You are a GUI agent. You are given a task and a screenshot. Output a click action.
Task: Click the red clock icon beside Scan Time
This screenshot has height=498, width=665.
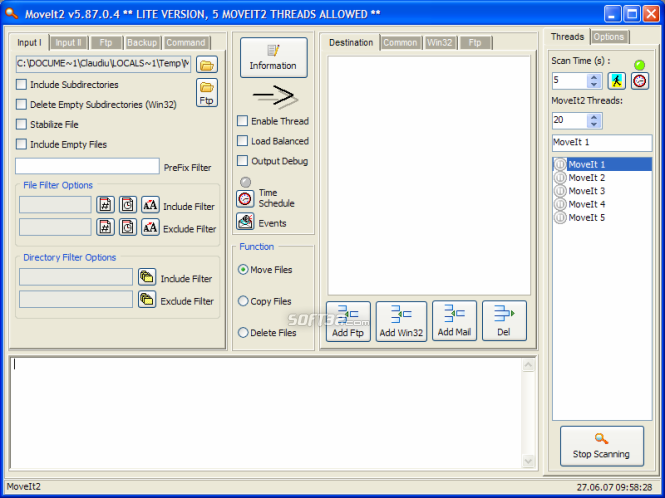[x=640, y=81]
